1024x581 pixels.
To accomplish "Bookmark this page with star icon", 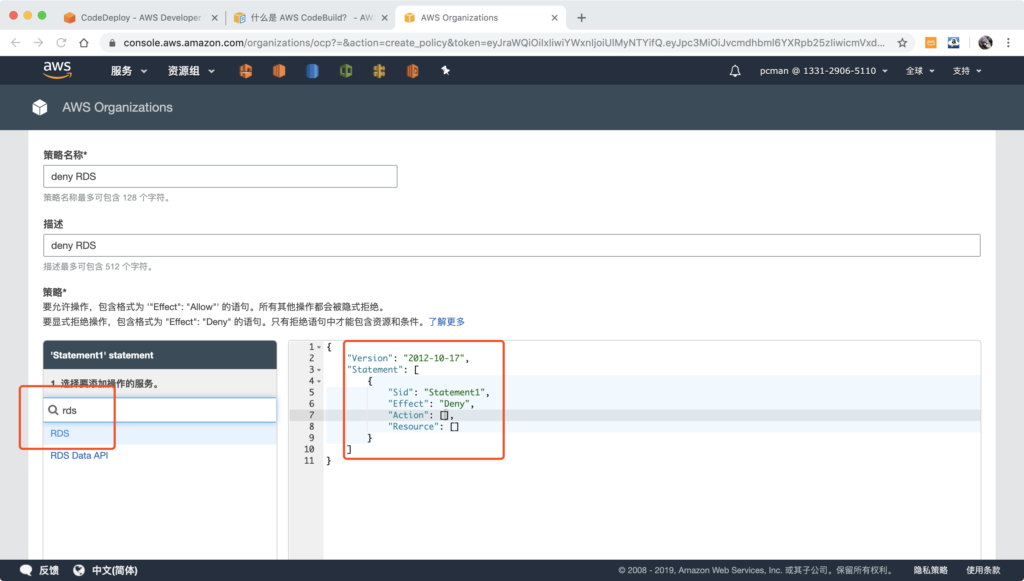I will (x=902, y=42).
